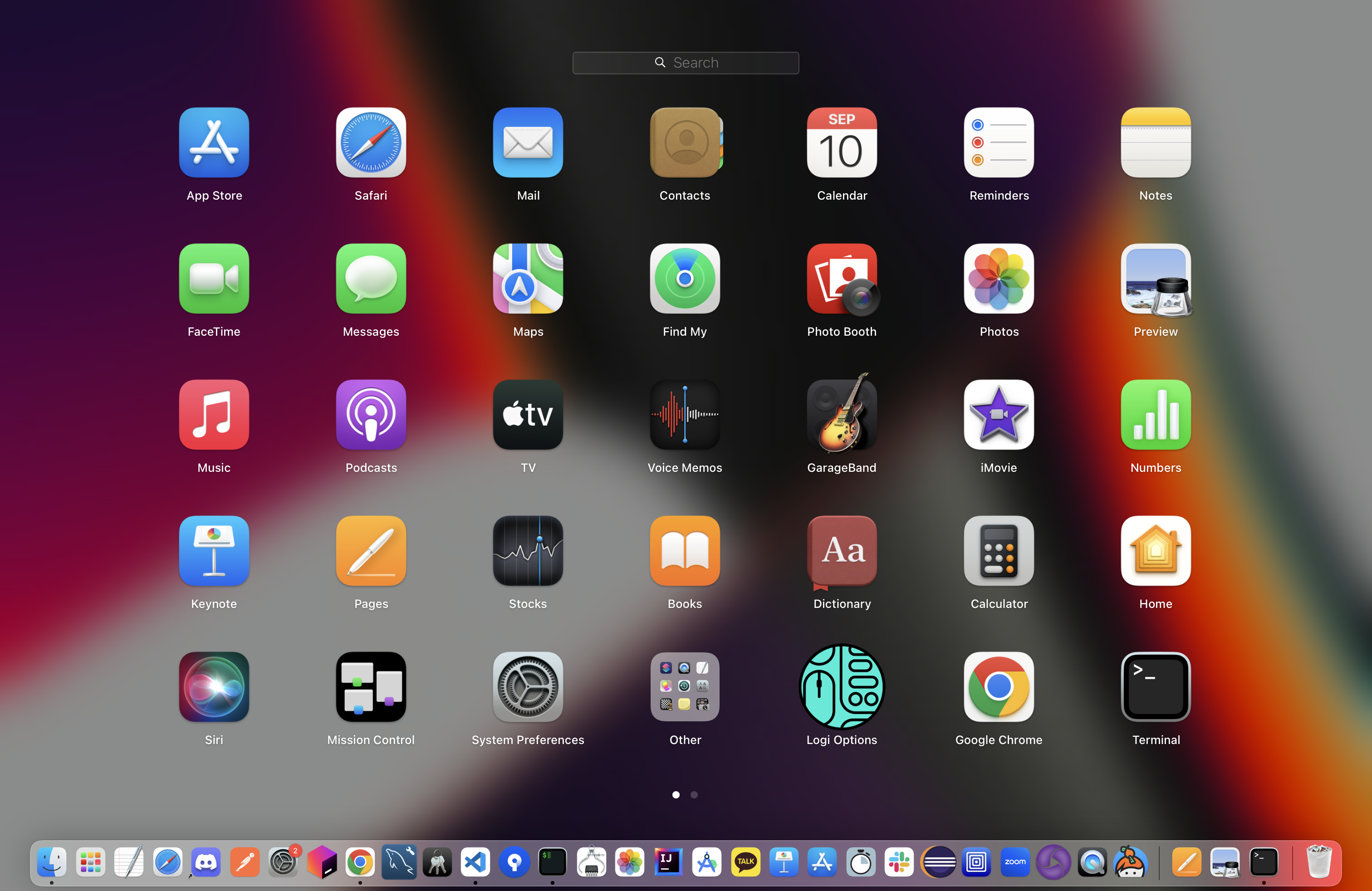This screenshot has width=1372, height=891.
Task: Open the Find My app
Action: pos(685,279)
